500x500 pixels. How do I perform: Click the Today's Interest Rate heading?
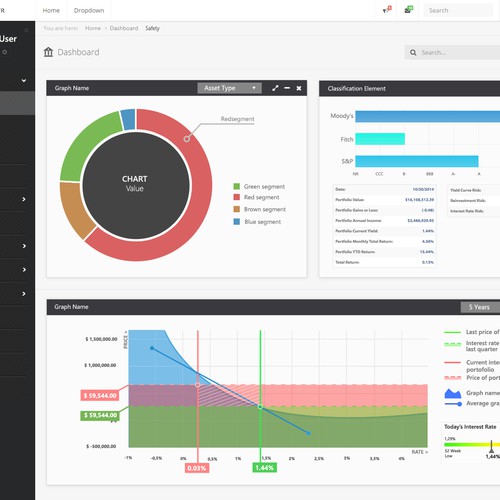[x=470, y=427]
